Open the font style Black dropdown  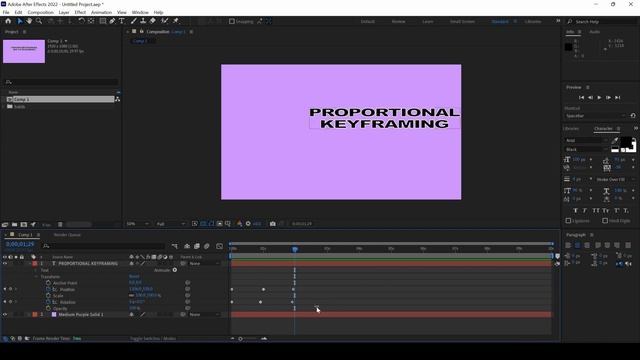pos(586,149)
